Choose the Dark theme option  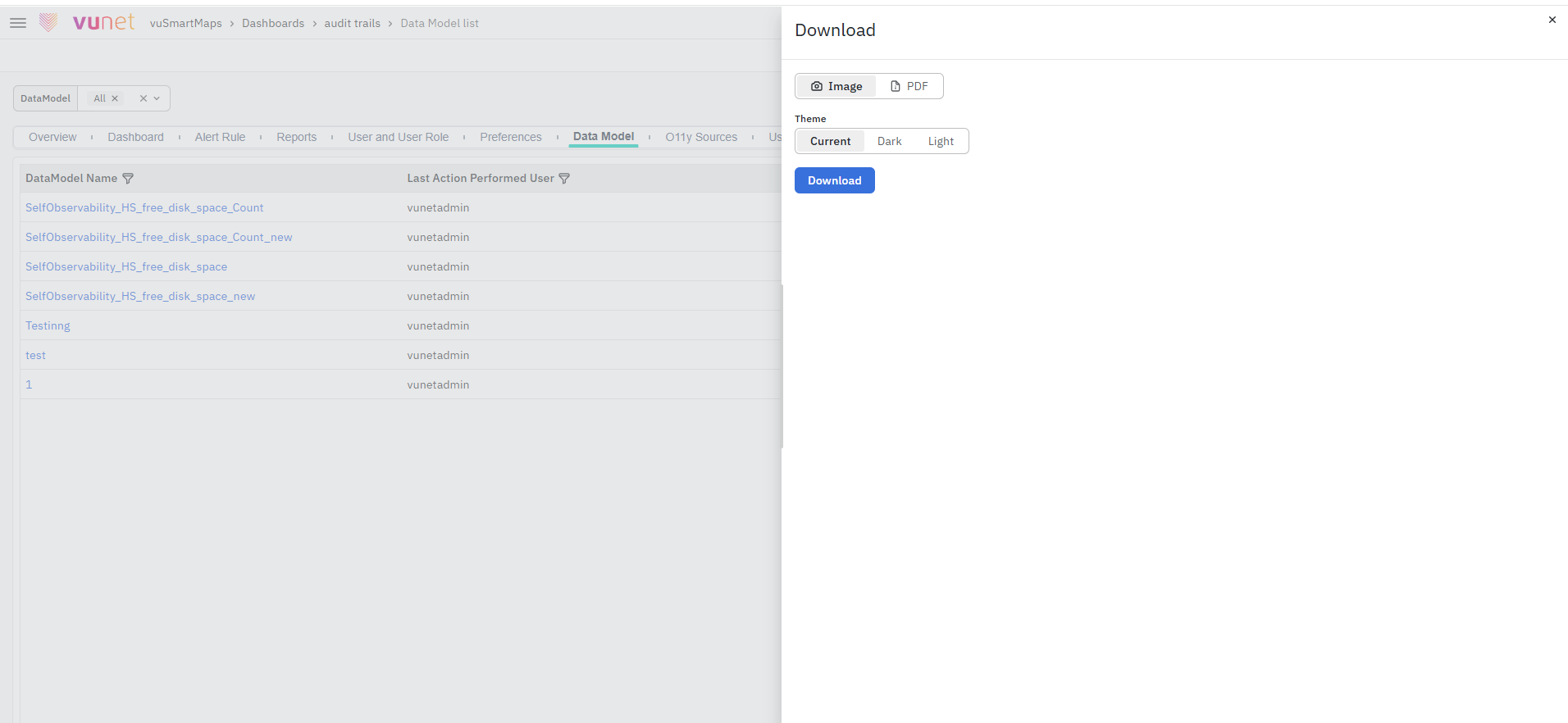point(890,141)
